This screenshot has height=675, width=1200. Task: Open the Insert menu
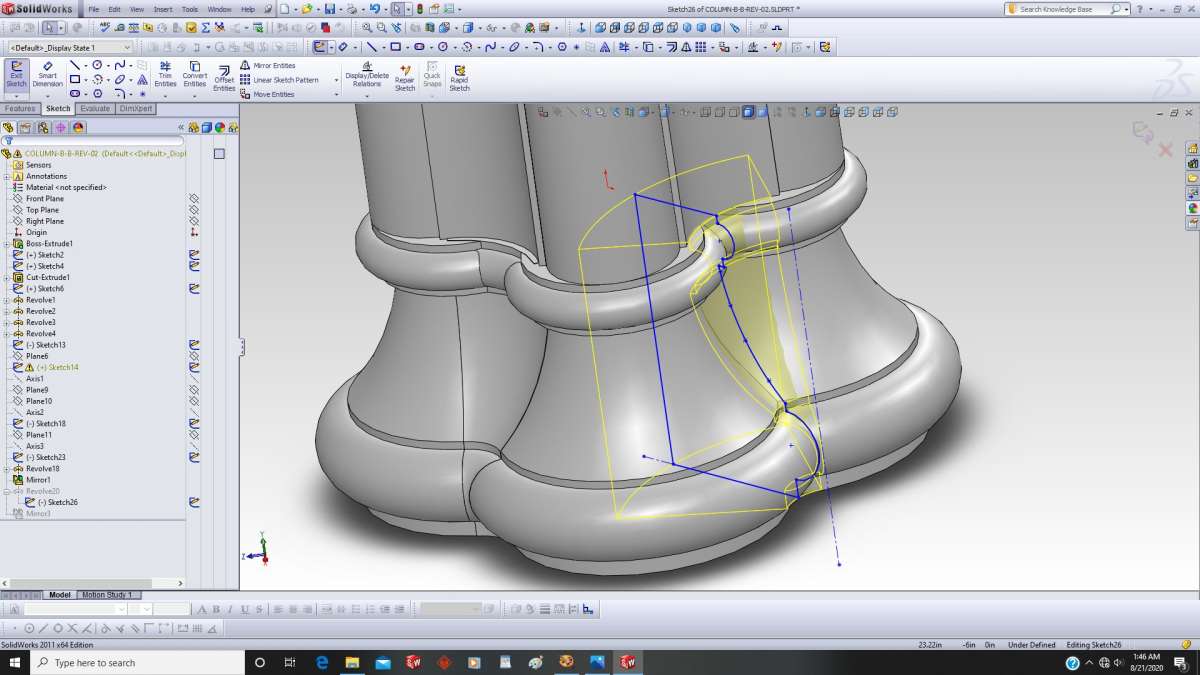pos(161,9)
